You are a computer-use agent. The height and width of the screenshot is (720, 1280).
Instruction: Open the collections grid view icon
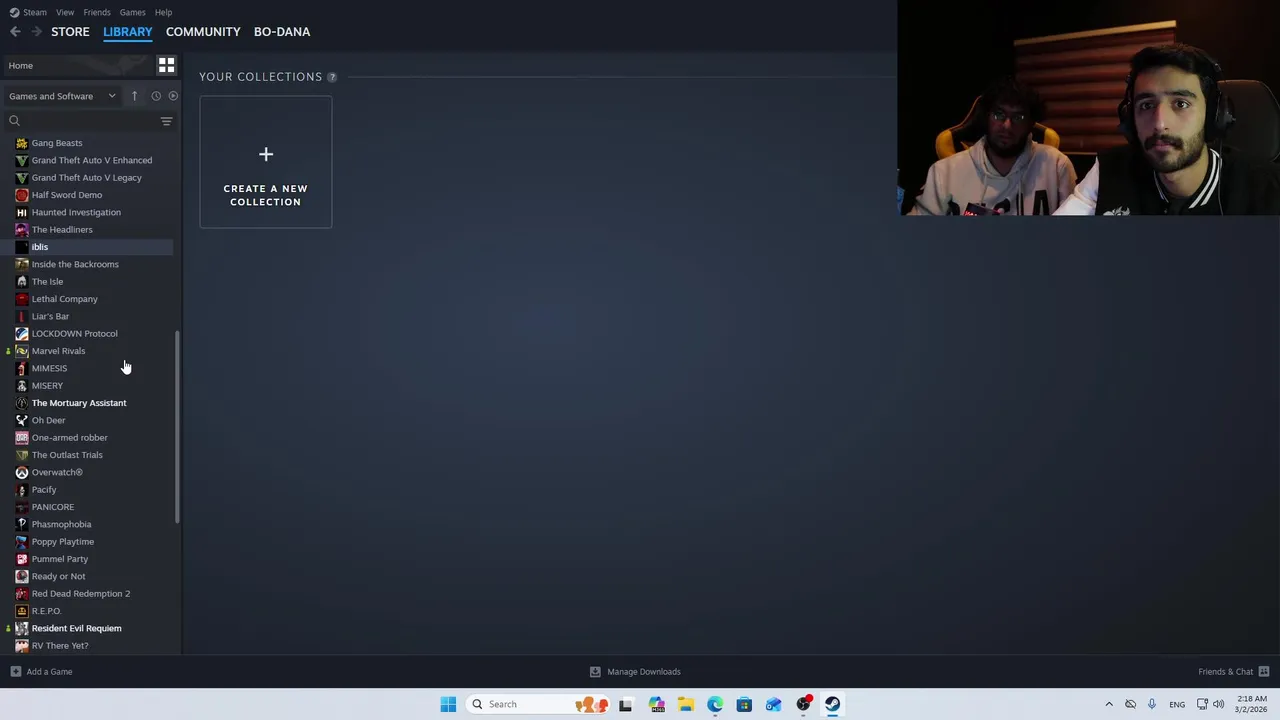click(x=166, y=65)
